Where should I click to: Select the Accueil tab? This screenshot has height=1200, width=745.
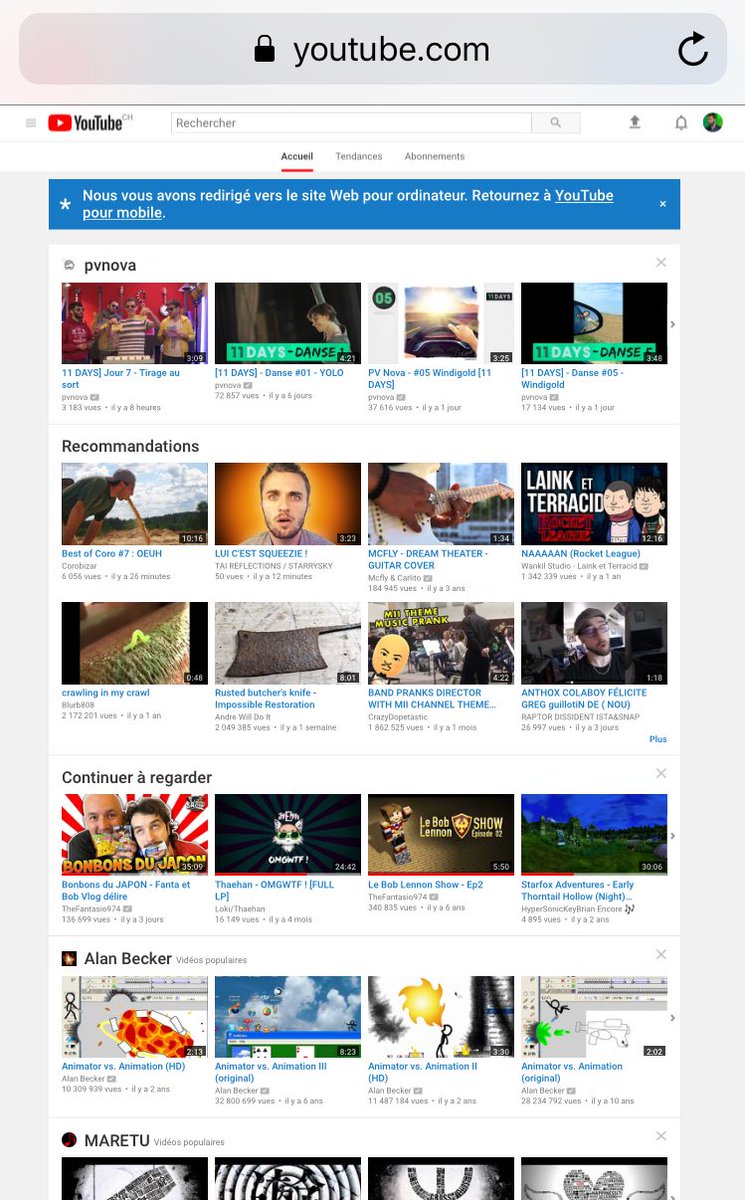(x=297, y=156)
